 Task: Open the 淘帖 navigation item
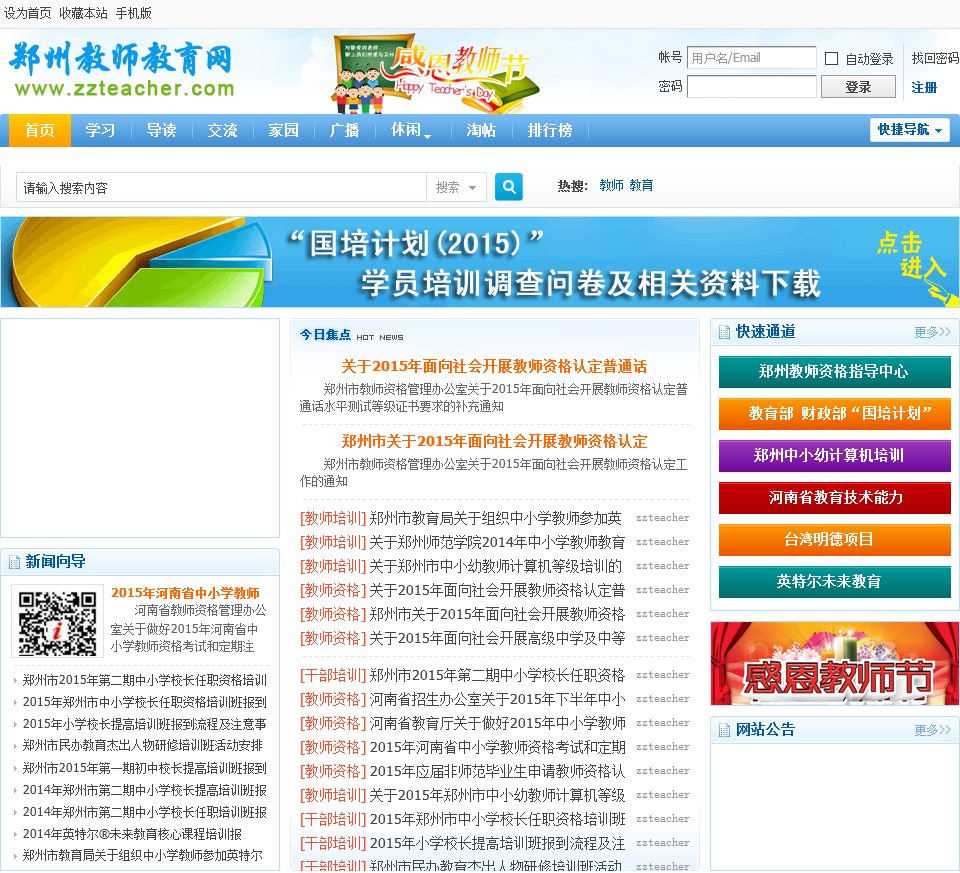tap(481, 130)
